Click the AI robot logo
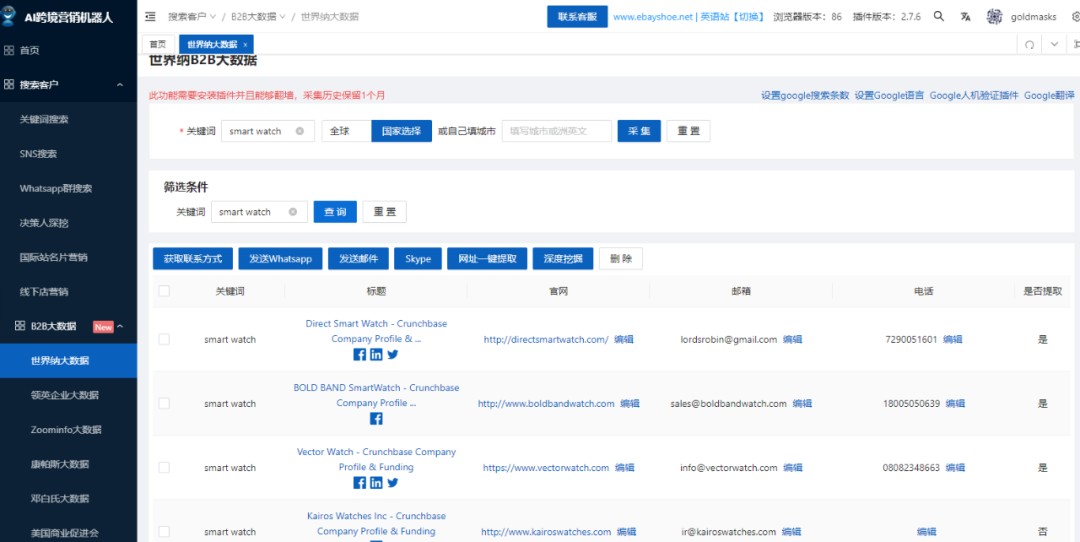The height and width of the screenshot is (542, 1080). tap(8, 17)
